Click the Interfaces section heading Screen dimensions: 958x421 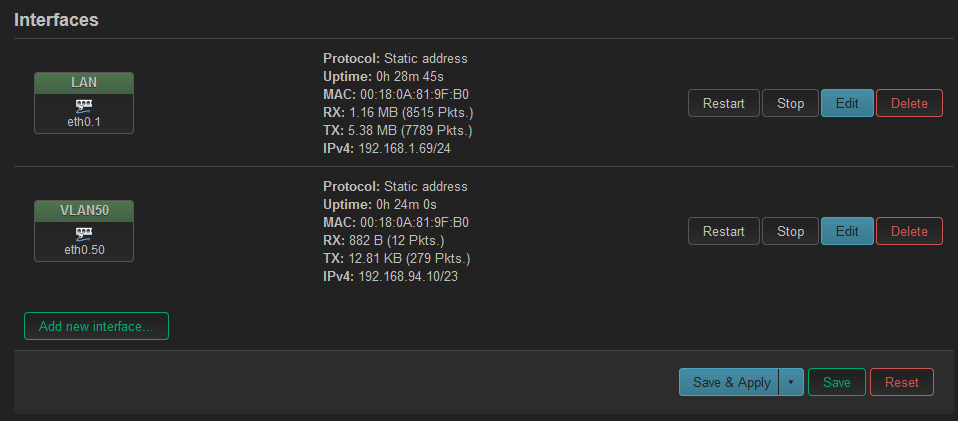tap(56, 20)
